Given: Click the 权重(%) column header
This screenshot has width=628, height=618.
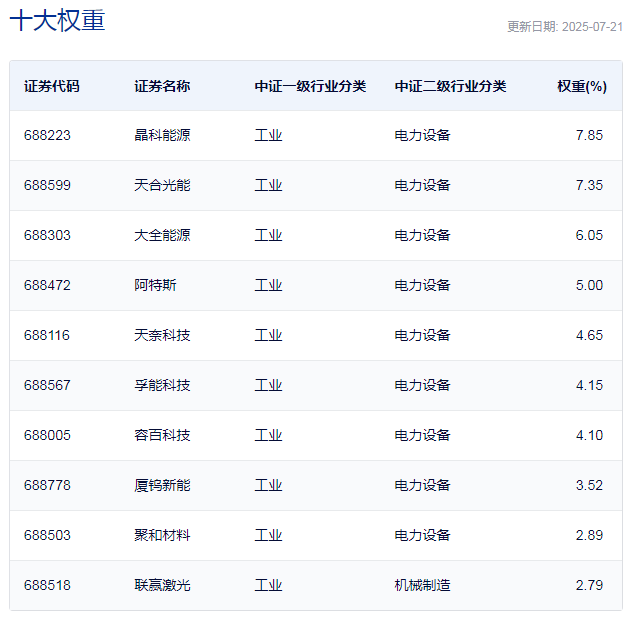Looking at the screenshot, I should (x=582, y=86).
